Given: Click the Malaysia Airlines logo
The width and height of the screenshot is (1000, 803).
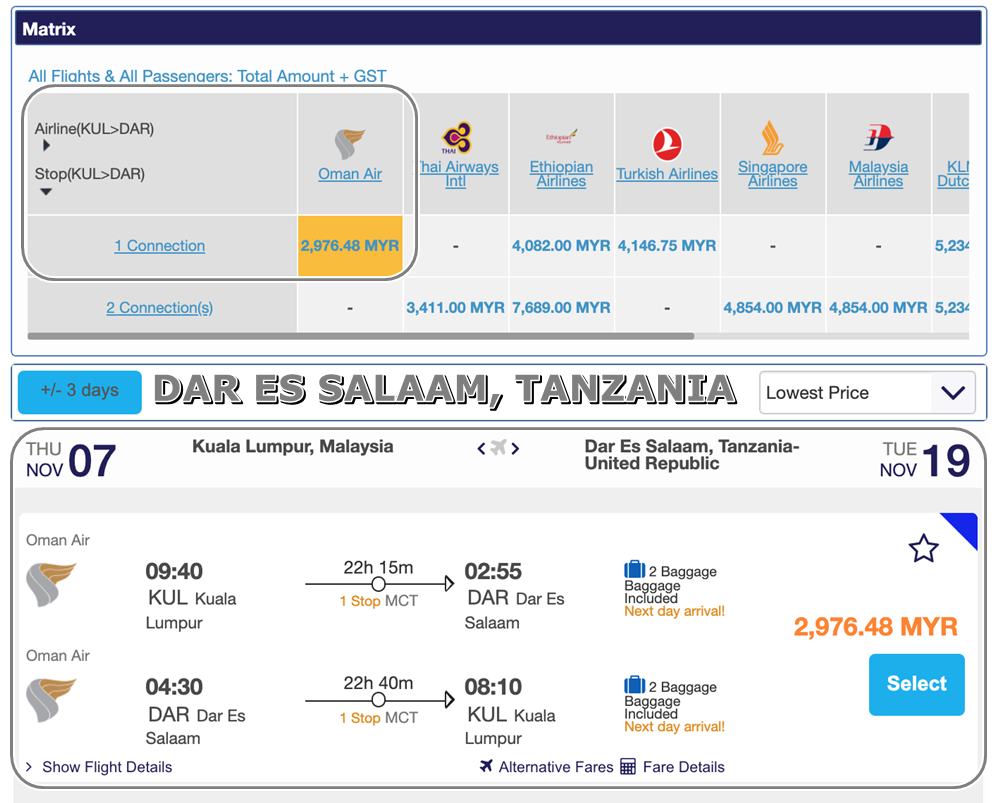Looking at the screenshot, I should click(878, 137).
